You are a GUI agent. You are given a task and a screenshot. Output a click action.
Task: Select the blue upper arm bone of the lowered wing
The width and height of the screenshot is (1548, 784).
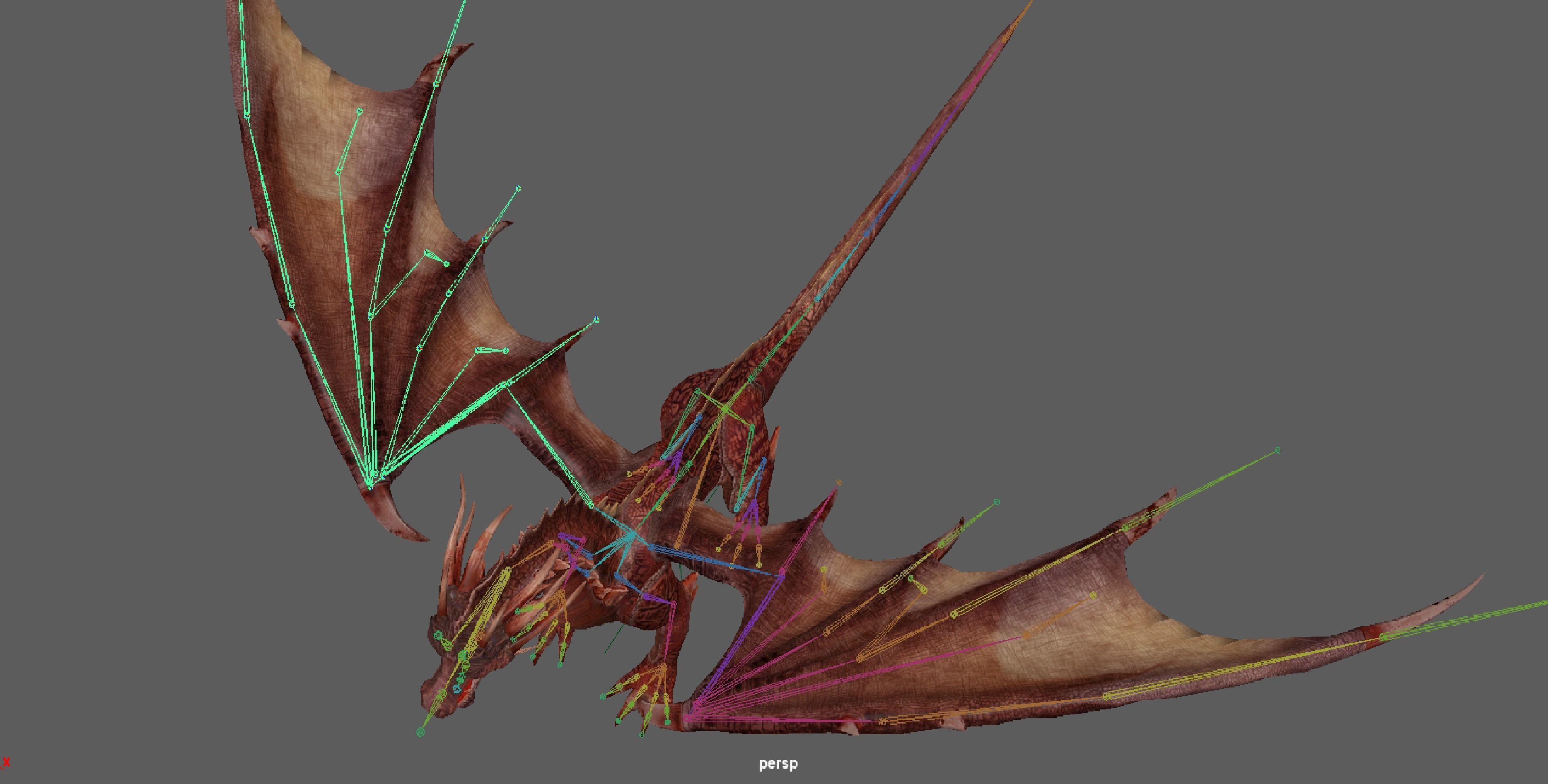pos(716,562)
